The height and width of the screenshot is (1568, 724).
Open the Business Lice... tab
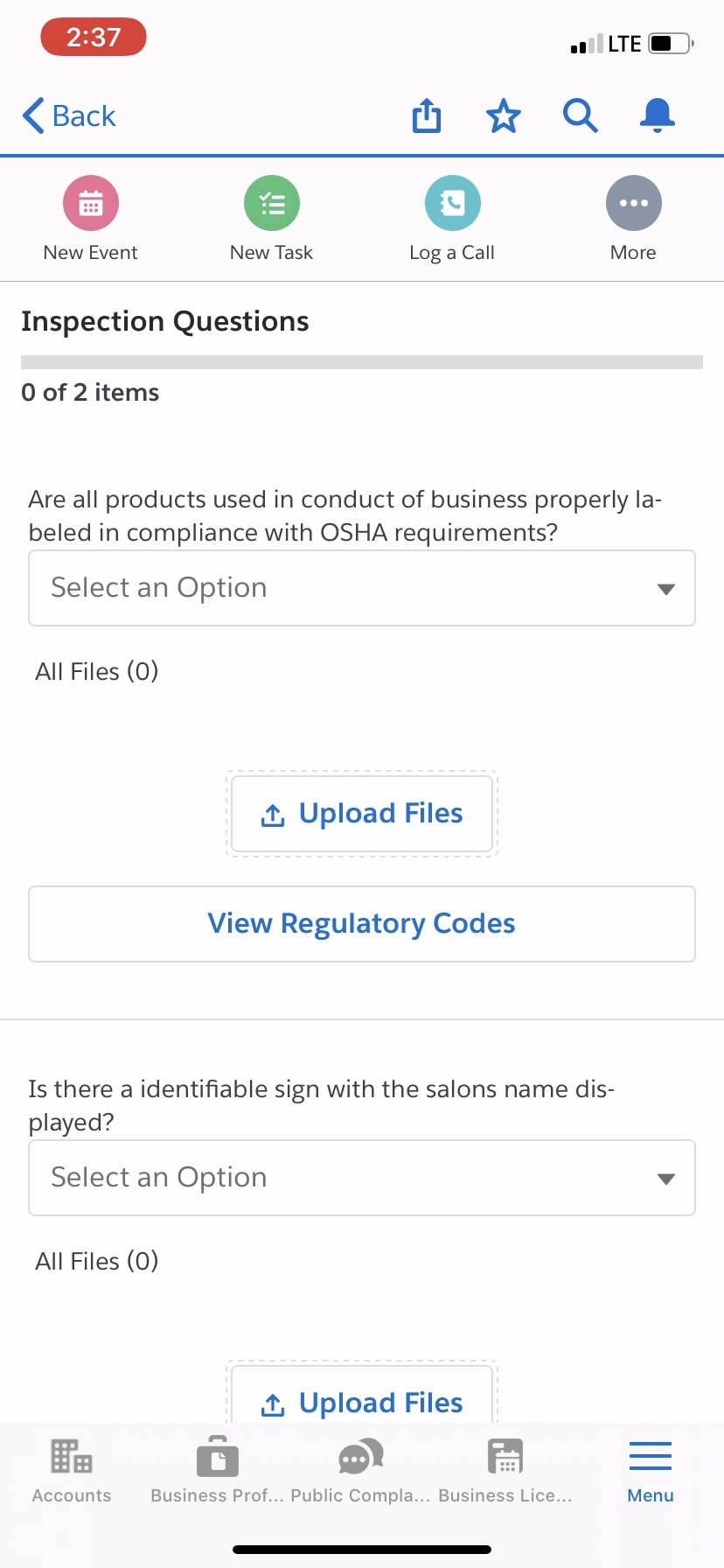coord(505,1470)
